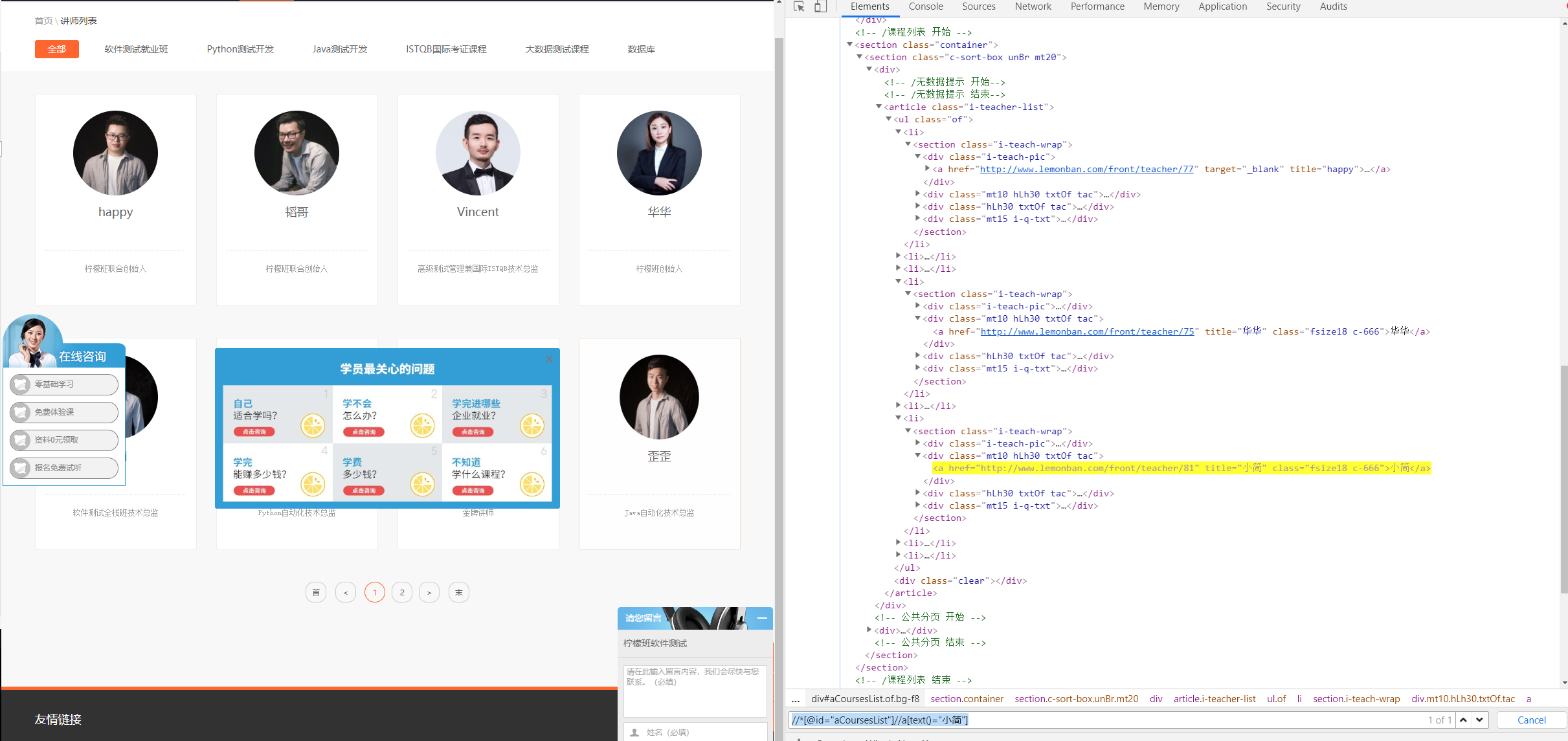Screen dimensions: 1568x741
Task: Click next page arrow in pagination
Action: [429, 592]
